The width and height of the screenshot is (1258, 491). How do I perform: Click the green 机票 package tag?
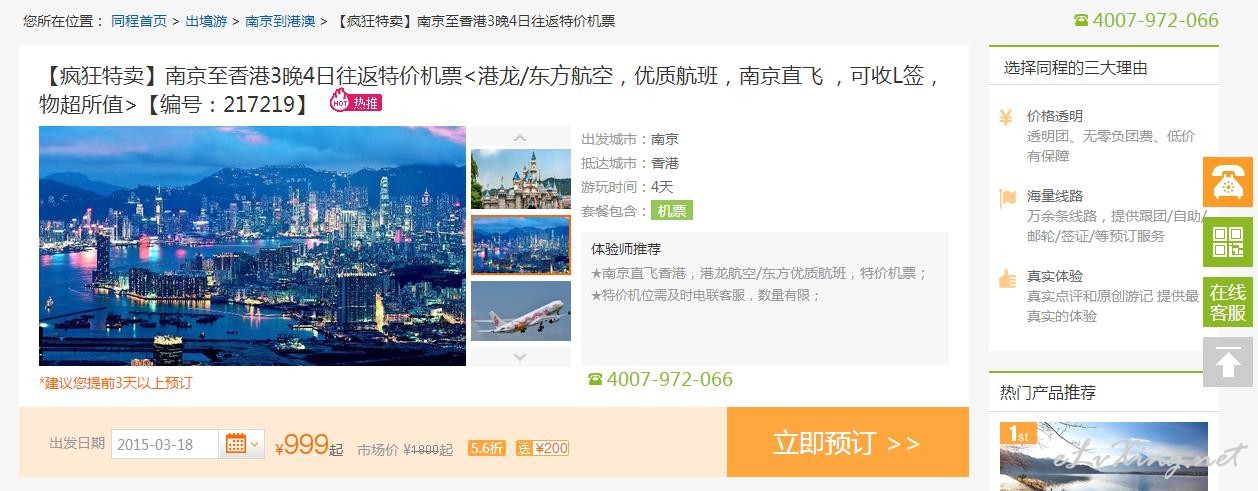[x=672, y=211]
